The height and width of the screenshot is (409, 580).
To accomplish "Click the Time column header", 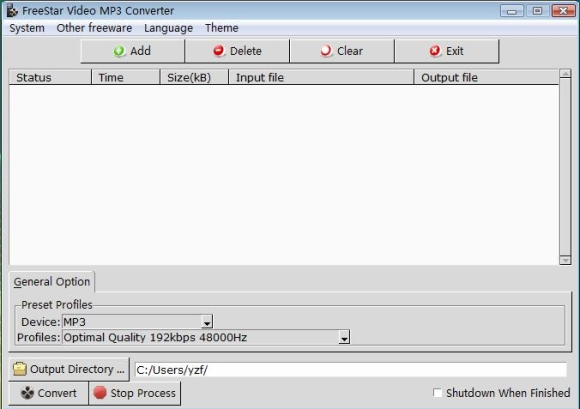I will [x=126, y=77].
